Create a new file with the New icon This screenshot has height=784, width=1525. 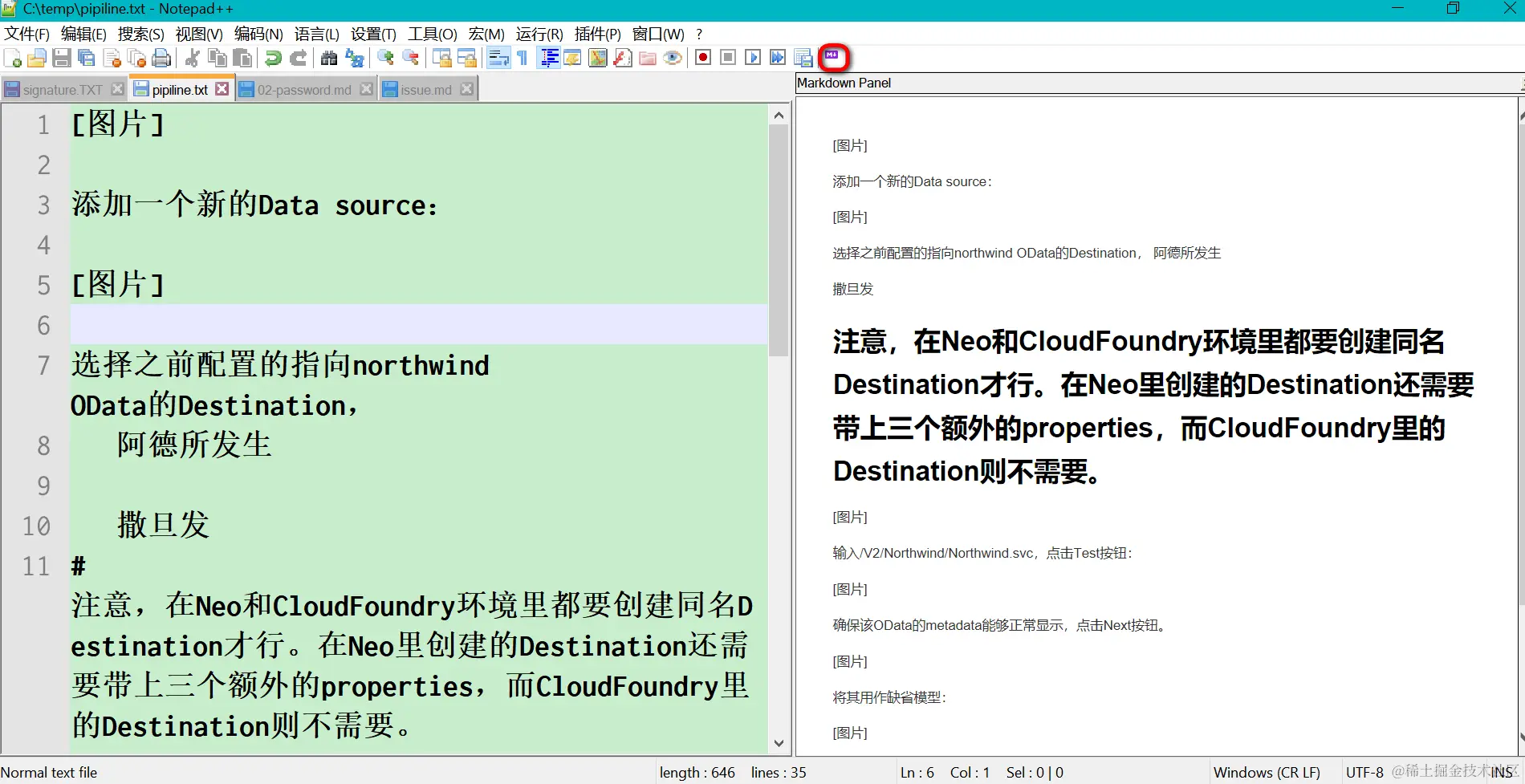tap(13, 58)
